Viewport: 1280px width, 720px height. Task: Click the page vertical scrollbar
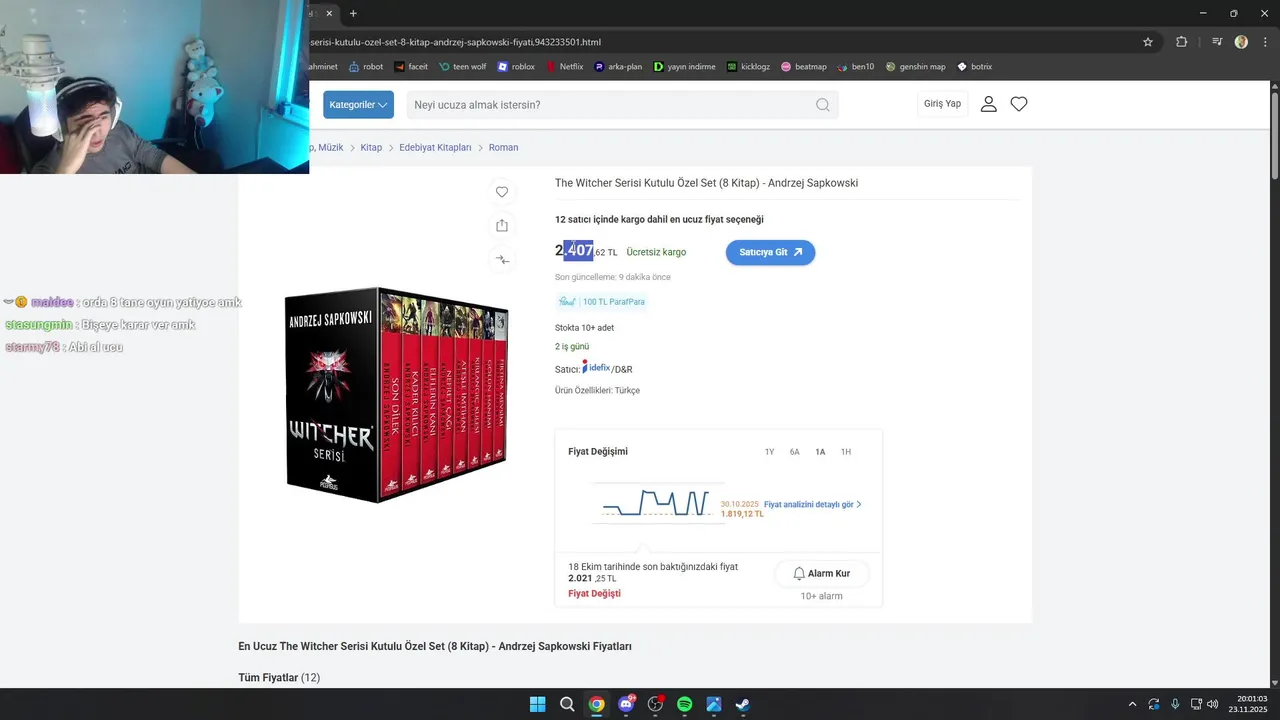coord(1275,135)
